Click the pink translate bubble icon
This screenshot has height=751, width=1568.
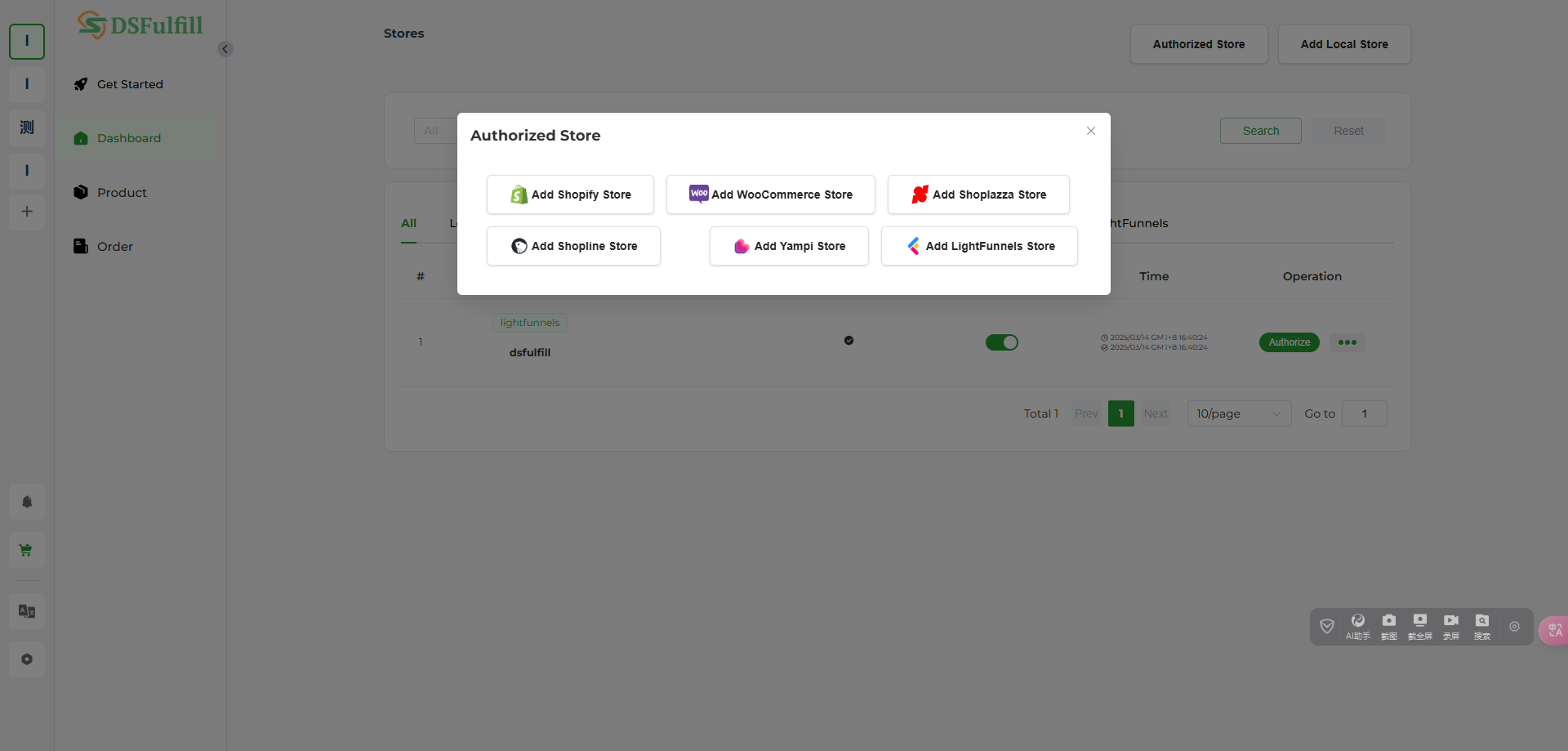coord(1554,630)
